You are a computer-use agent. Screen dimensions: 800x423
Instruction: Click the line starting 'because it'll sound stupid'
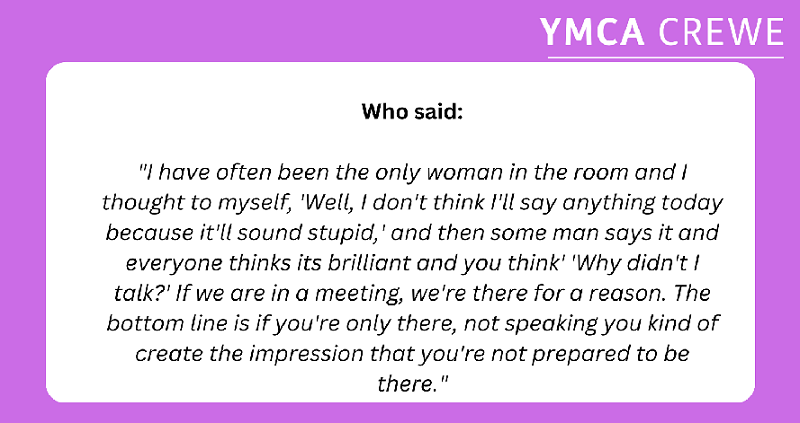tap(412, 234)
